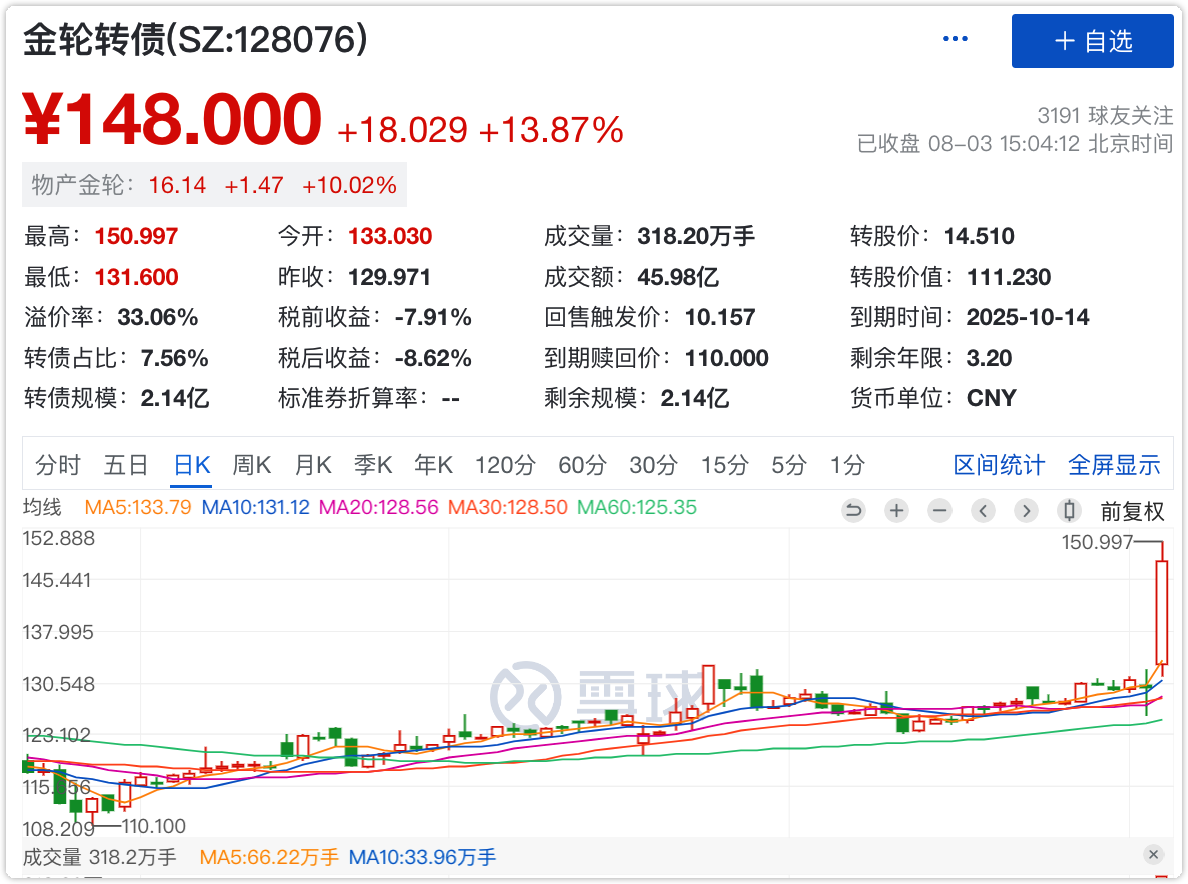Close the volume indicator panel
The image size is (1188, 884).
click(1153, 855)
